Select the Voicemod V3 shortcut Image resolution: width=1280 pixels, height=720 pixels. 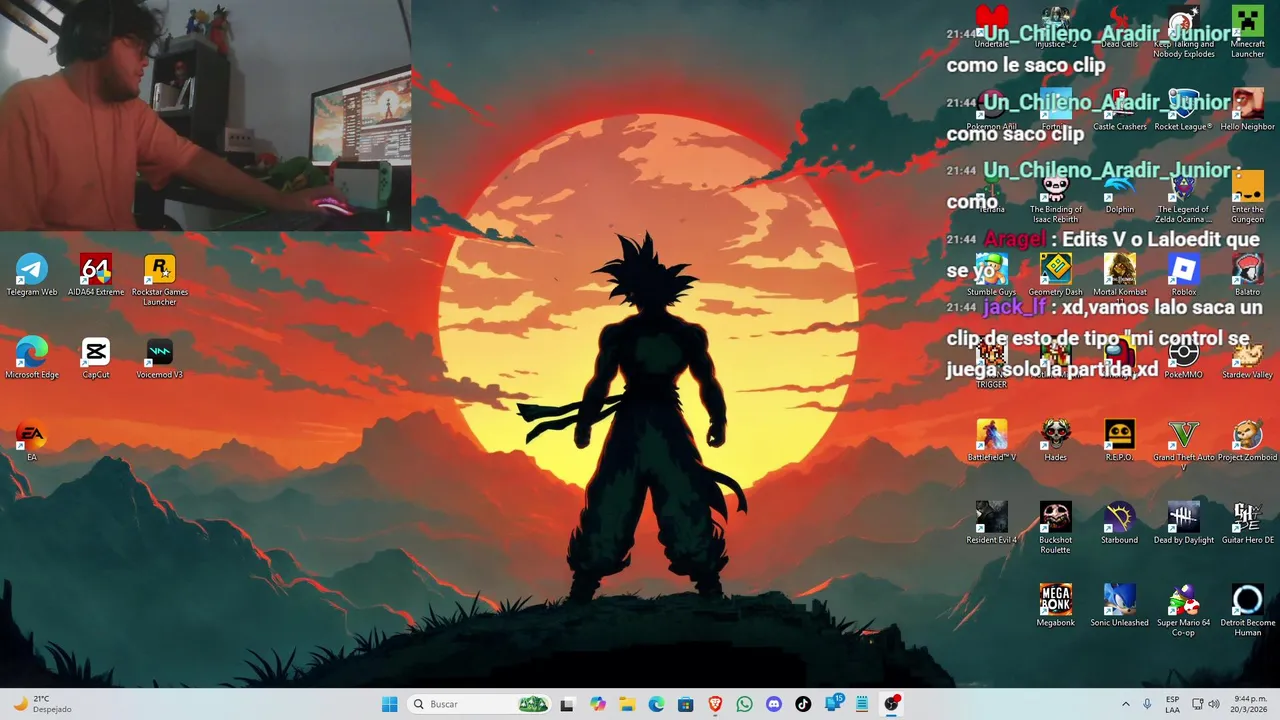(x=160, y=358)
